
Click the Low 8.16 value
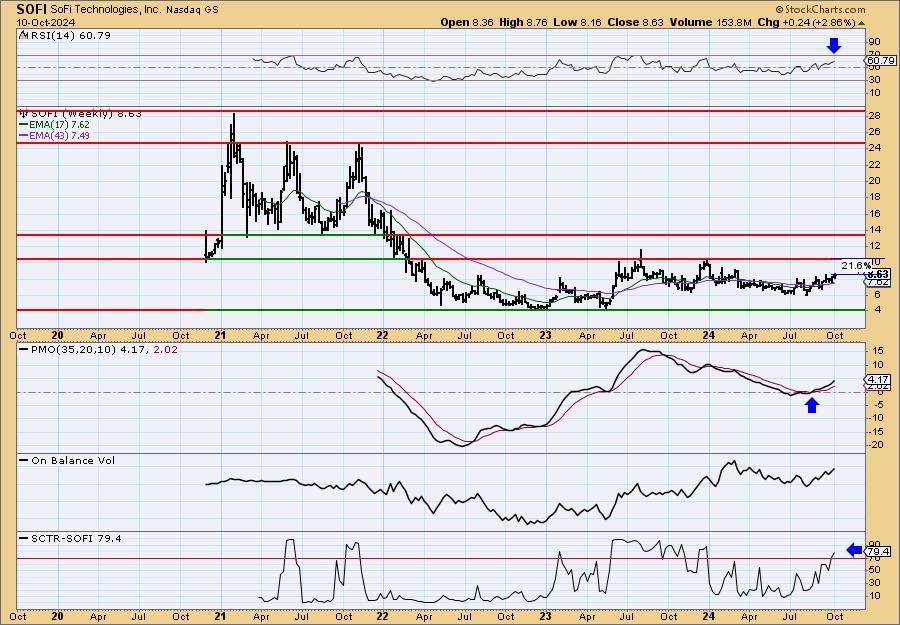point(577,22)
